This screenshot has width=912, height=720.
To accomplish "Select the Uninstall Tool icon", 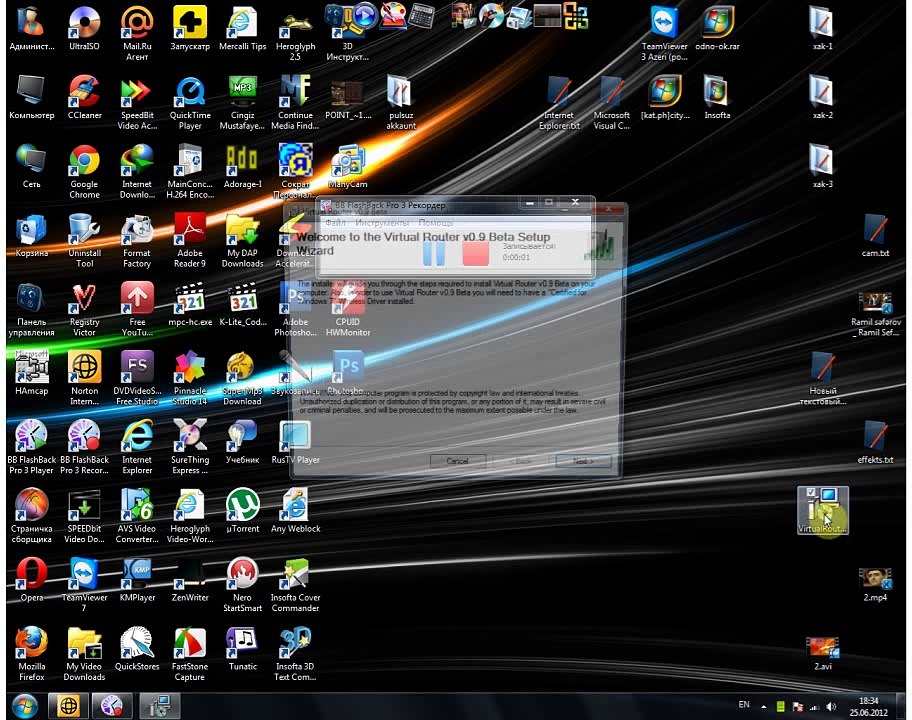I will coord(84,240).
